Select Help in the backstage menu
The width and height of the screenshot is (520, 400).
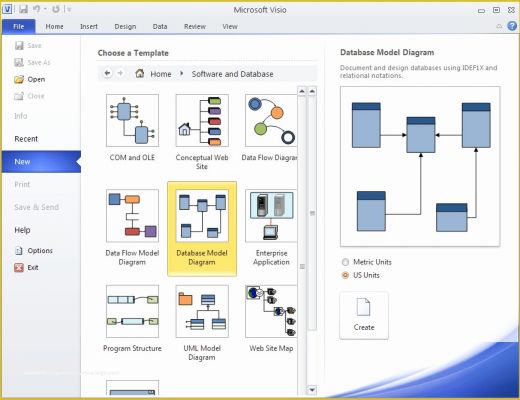[22, 230]
